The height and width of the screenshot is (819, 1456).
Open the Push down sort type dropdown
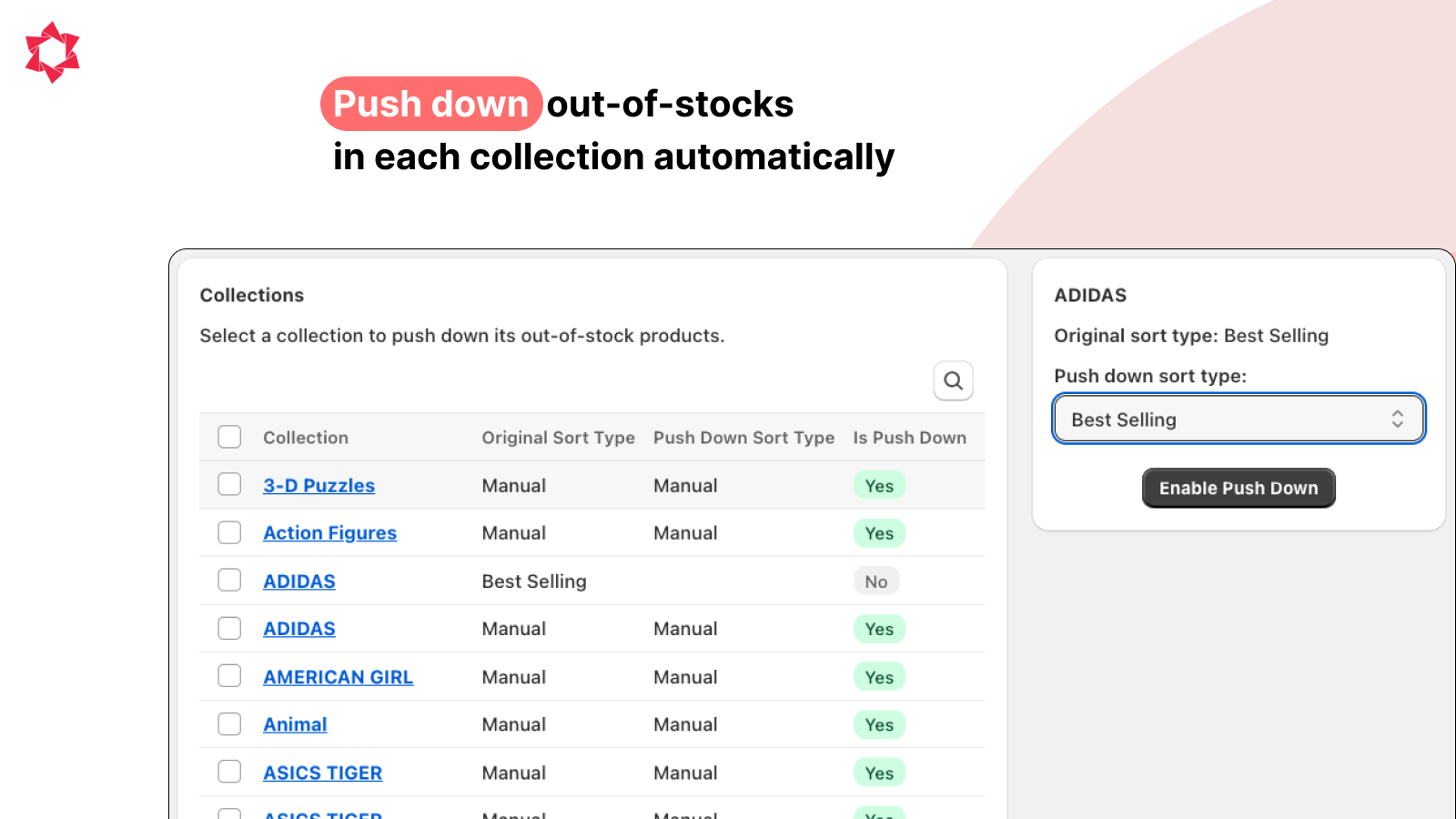[x=1238, y=420]
